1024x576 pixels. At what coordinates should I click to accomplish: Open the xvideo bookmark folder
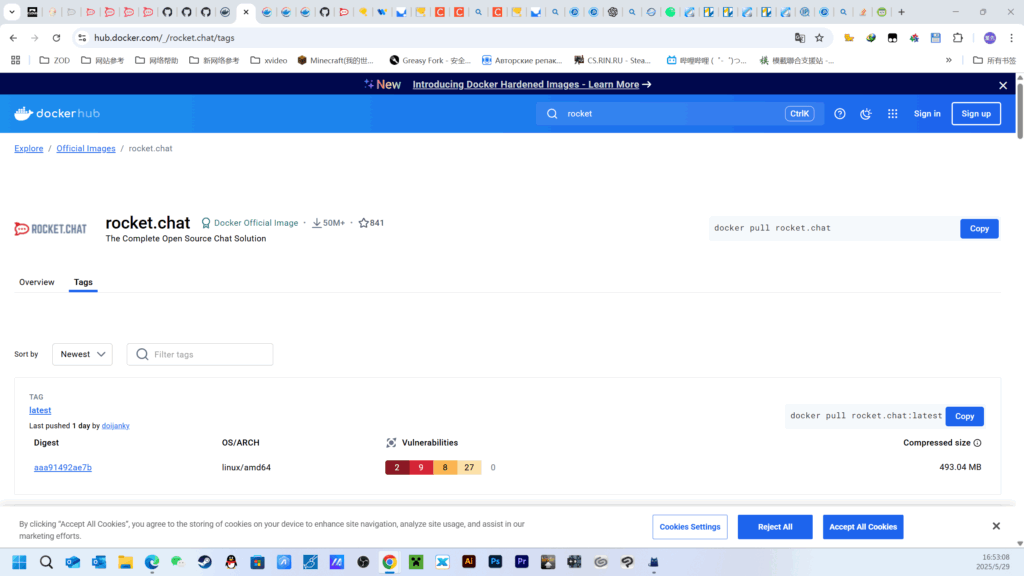(x=269, y=60)
